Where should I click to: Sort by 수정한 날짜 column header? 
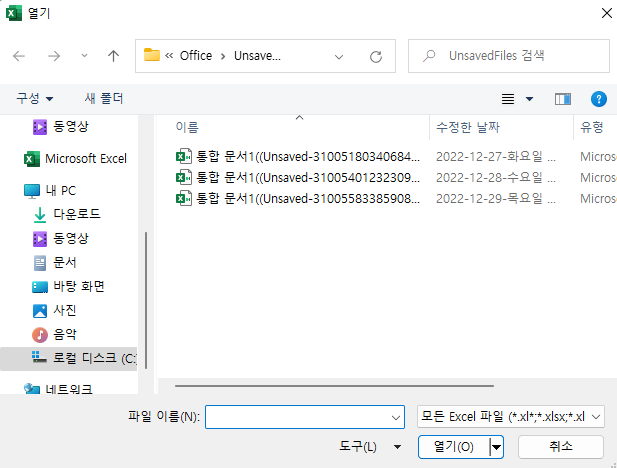[468, 127]
